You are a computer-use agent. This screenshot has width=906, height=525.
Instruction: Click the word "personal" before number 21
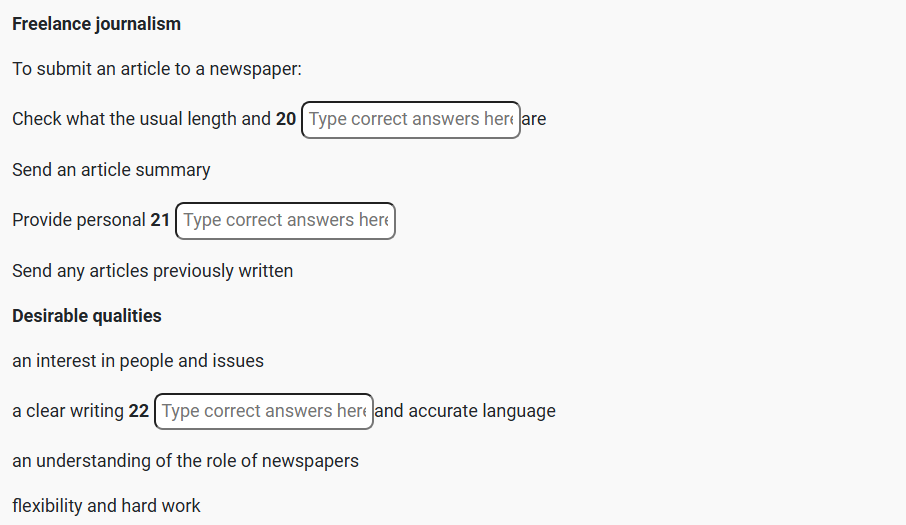pyautogui.click(x=112, y=220)
